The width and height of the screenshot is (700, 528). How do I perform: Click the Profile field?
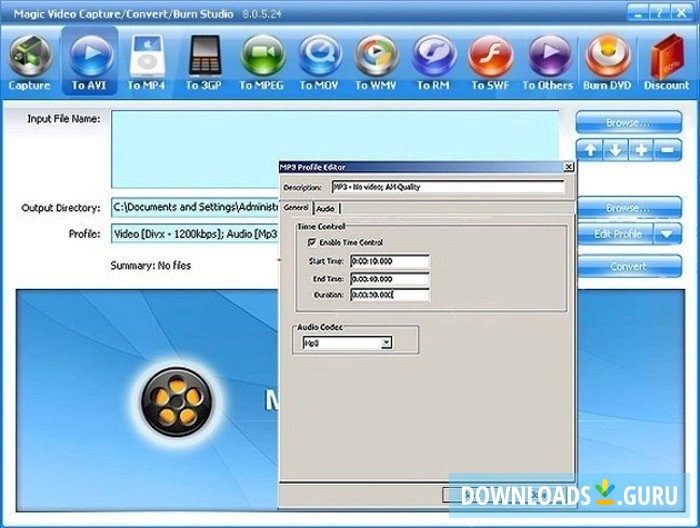click(196, 234)
